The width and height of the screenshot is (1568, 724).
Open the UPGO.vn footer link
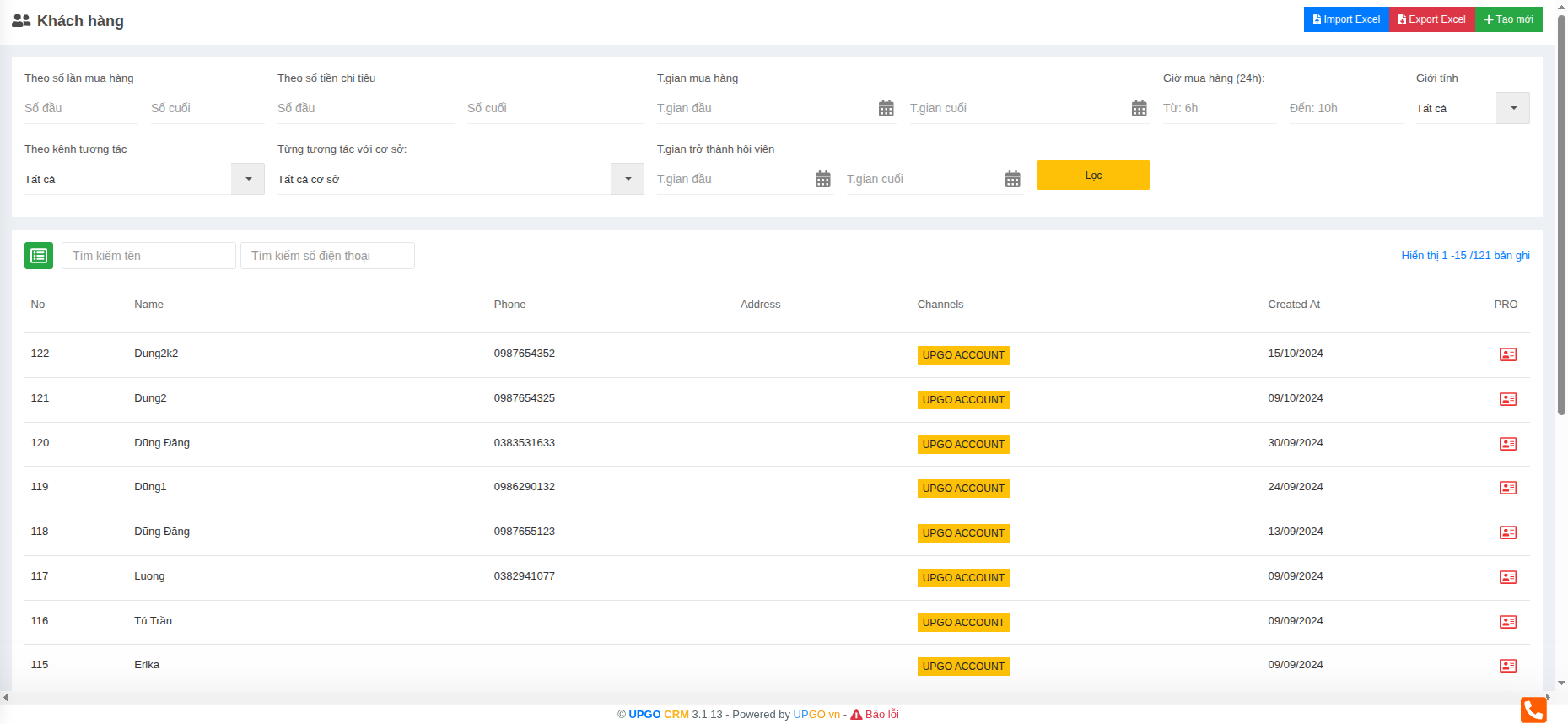[816, 715]
